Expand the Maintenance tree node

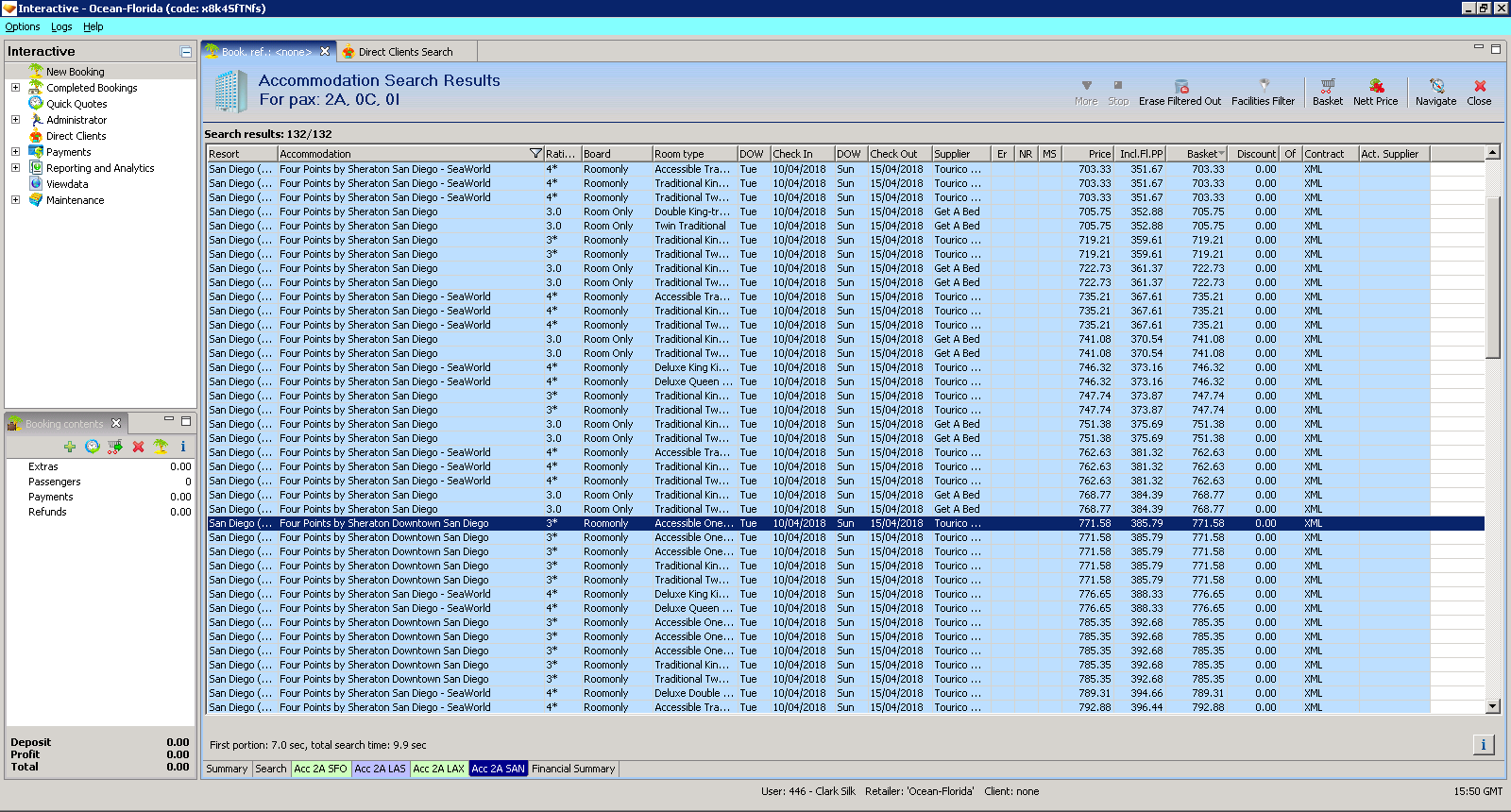click(x=15, y=200)
